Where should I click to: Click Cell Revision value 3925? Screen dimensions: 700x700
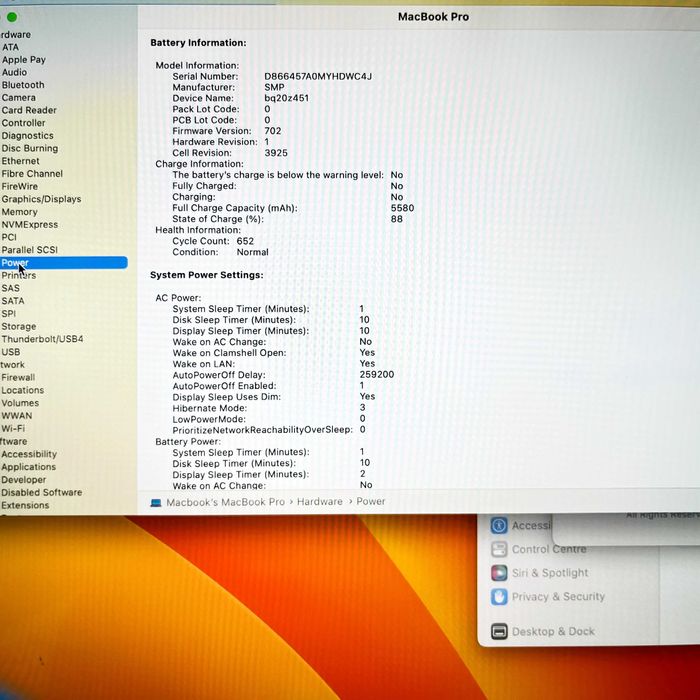tap(276, 153)
